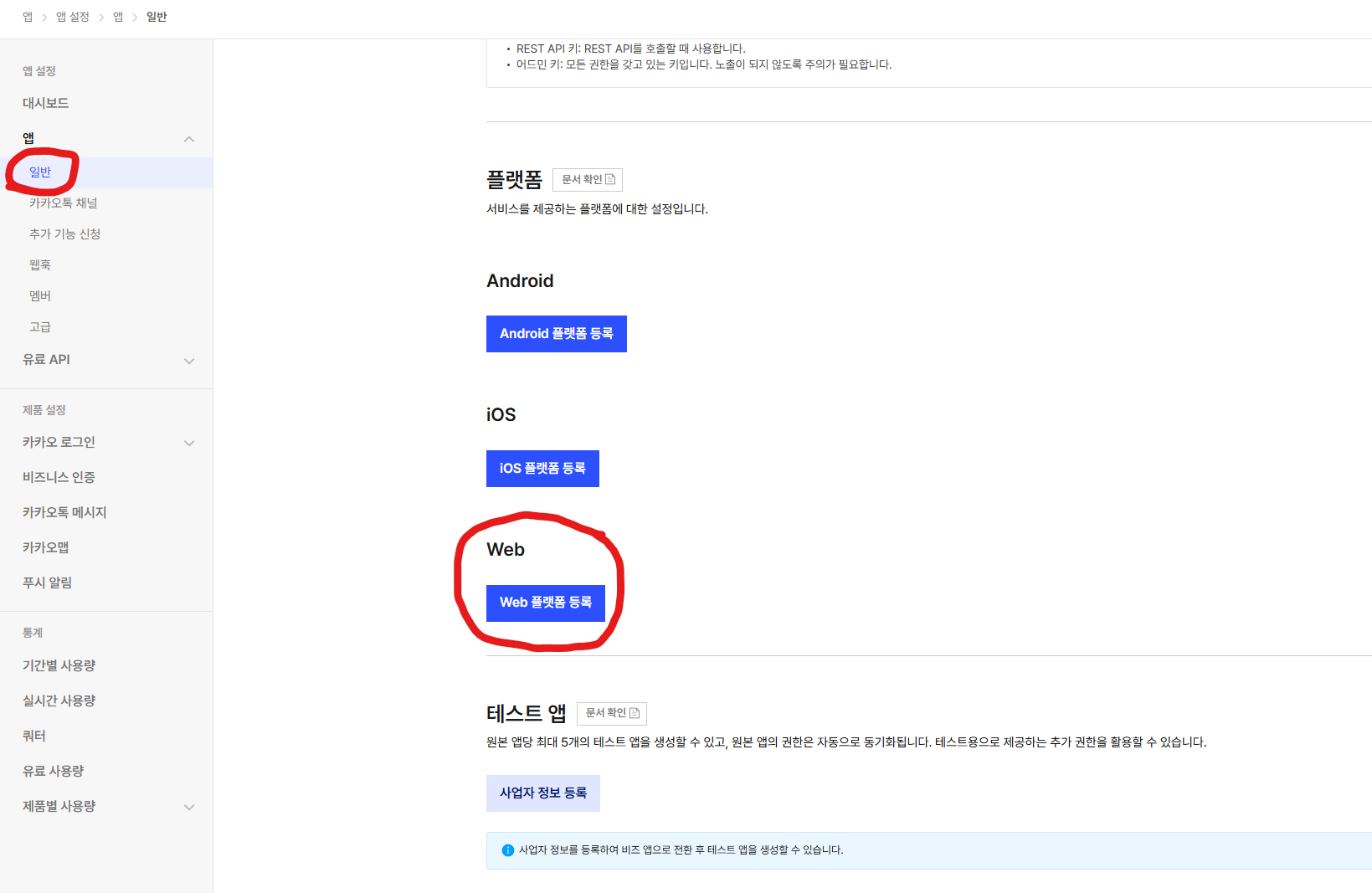Image resolution: width=1372 pixels, height=893 pixels.
Task: Expand the 카카오 로그인 sidebar section
Action: [x=189, y=443]
